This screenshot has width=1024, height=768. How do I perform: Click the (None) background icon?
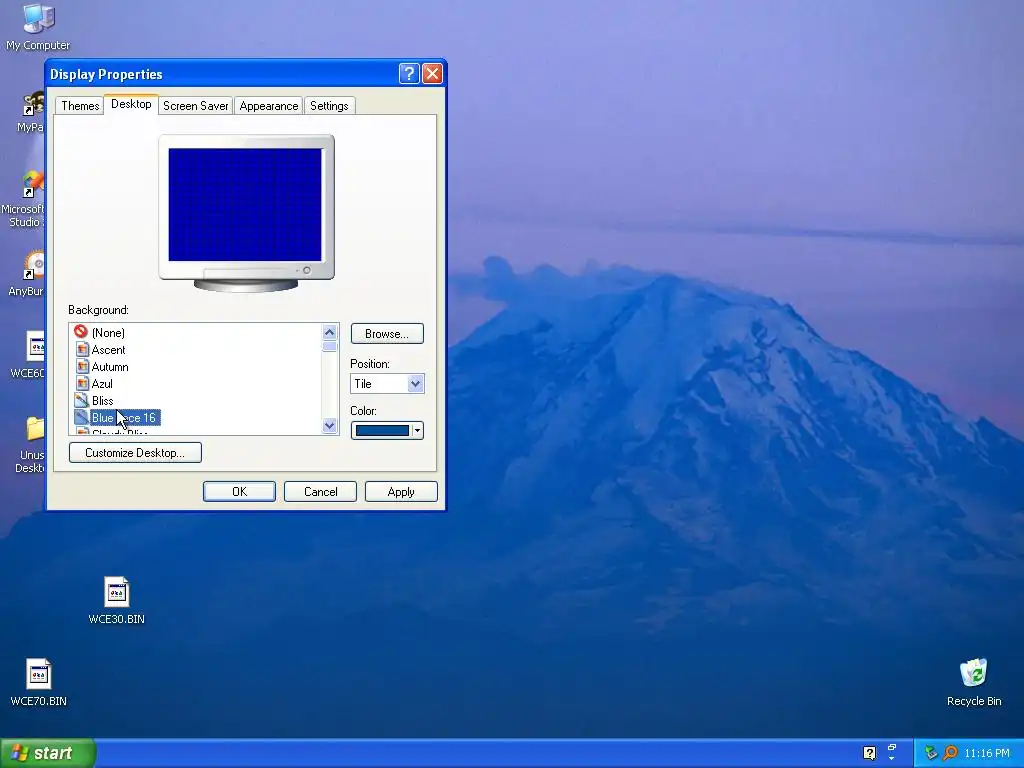pyautogui.click(x=81, y=332)
